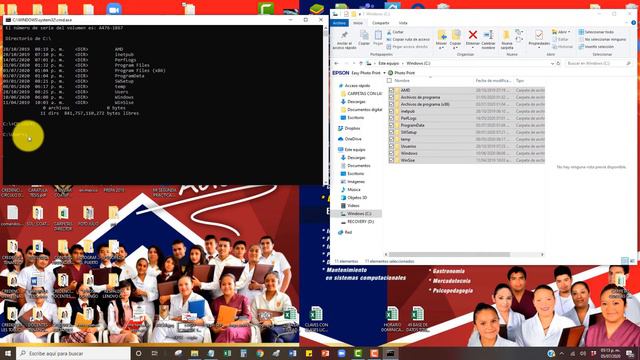
Task: Click the Cambiar nombre icon
Action: [488, 35]
